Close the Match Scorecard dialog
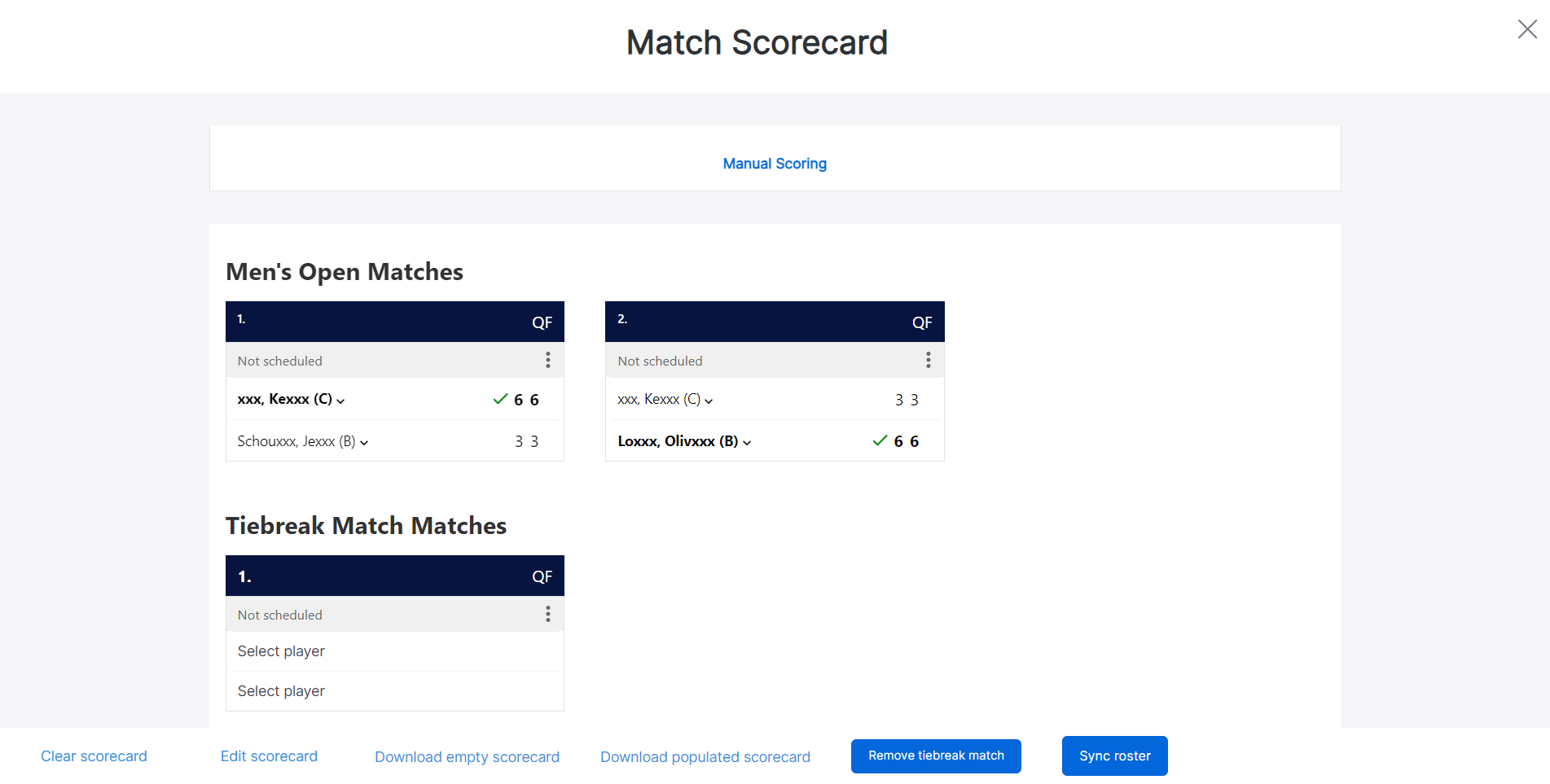1550x784 pixels. pyautogui.click(x=1527, y=29)
